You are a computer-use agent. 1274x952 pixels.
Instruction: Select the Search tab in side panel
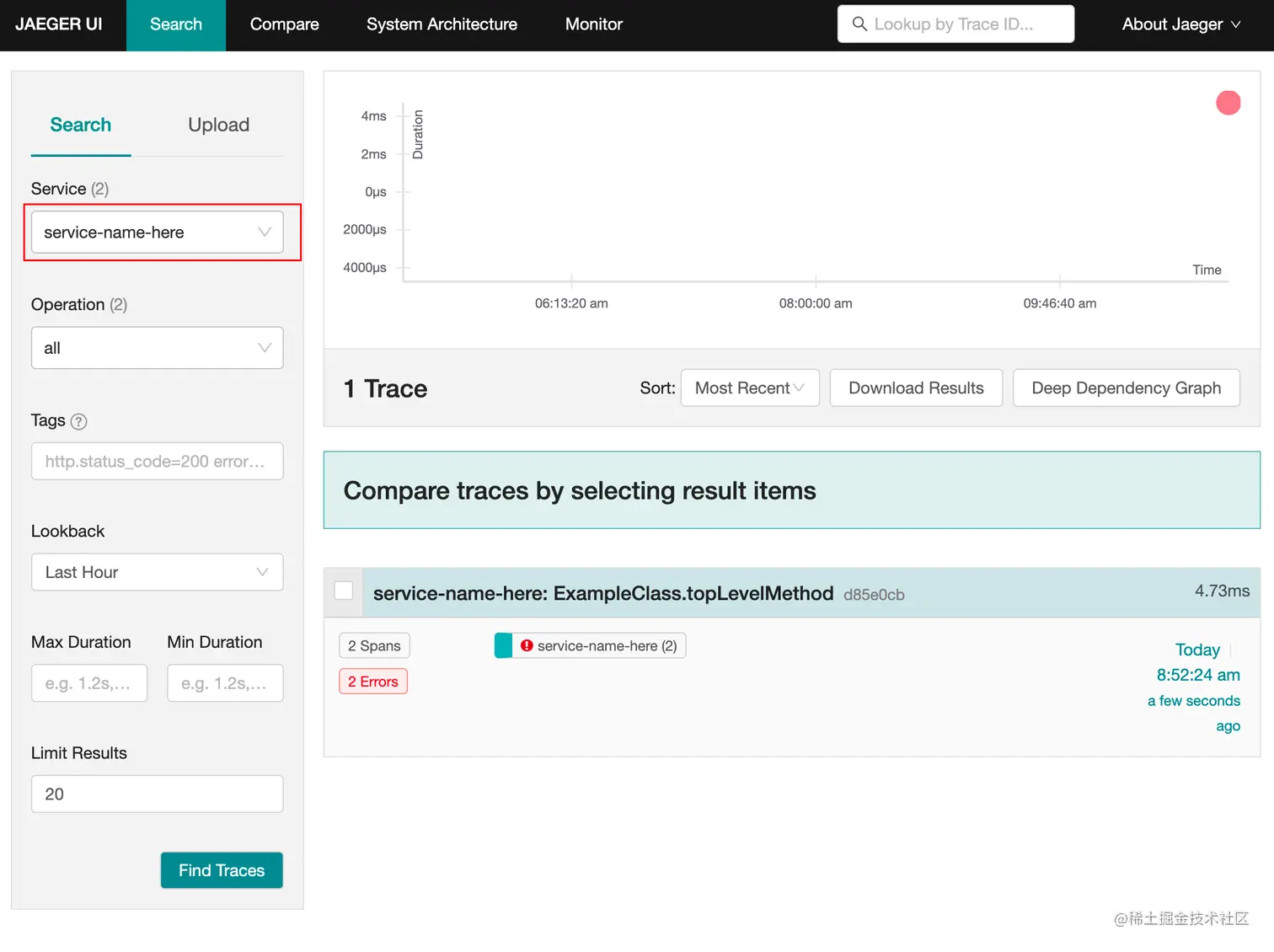click(x=81, y=125)
